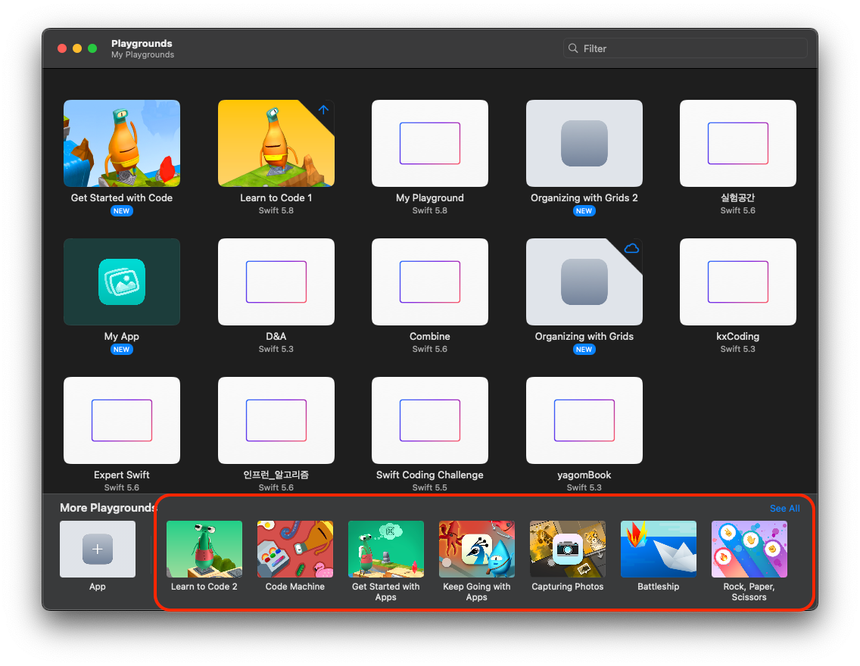Click the magnifying glass search icon

(573, 48)
